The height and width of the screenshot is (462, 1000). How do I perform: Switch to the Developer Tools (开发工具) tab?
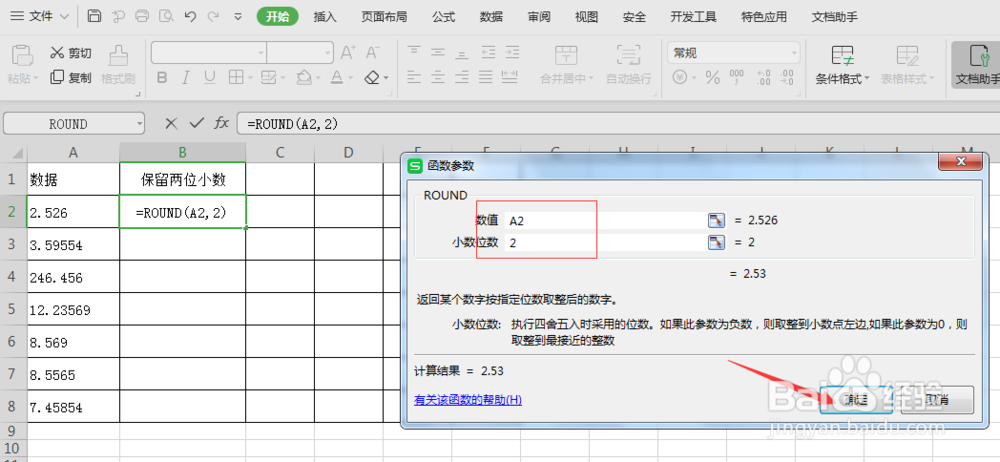pos(693,17)
